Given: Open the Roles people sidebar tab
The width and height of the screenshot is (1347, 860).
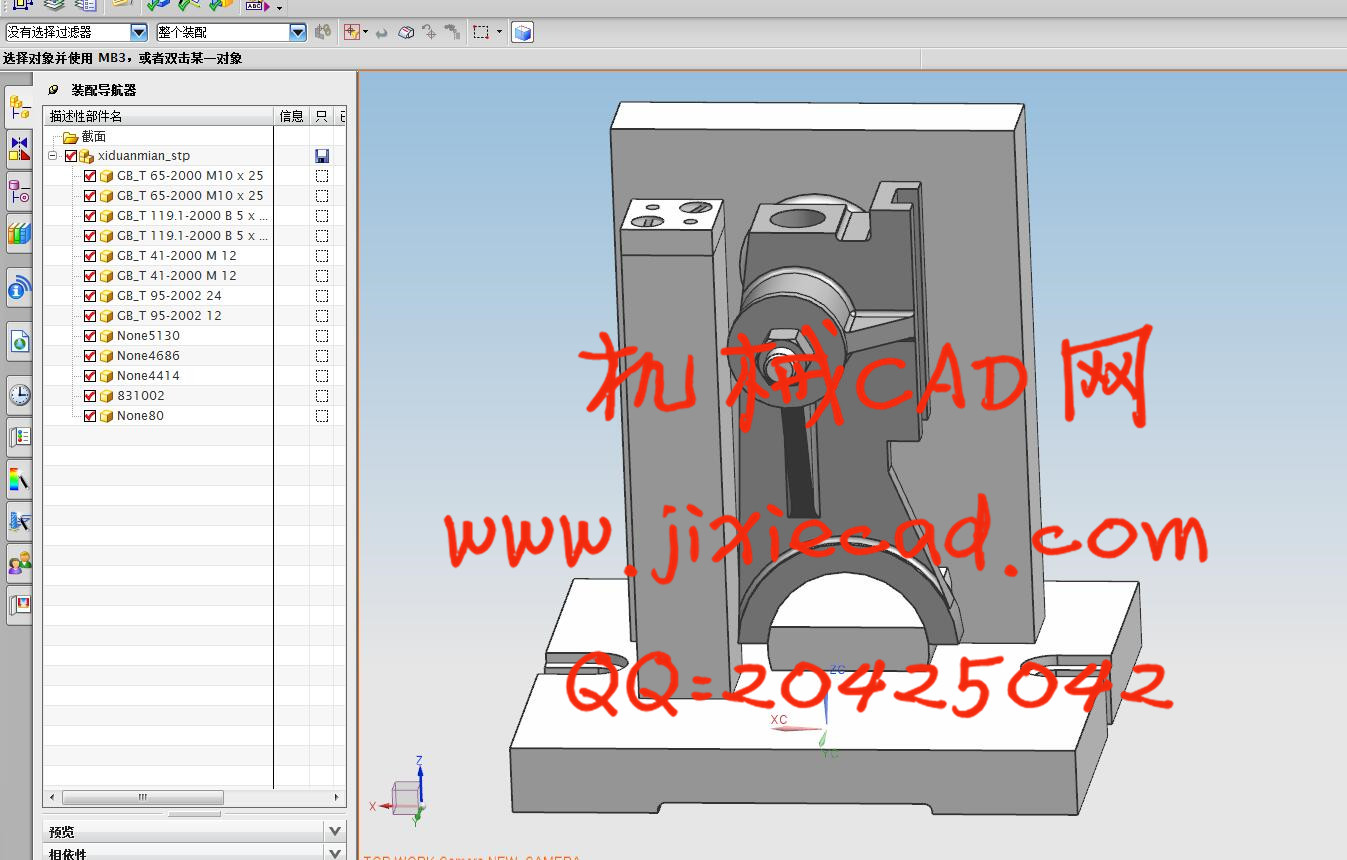Looking at the screenshot, I should (x=19, y=563).
